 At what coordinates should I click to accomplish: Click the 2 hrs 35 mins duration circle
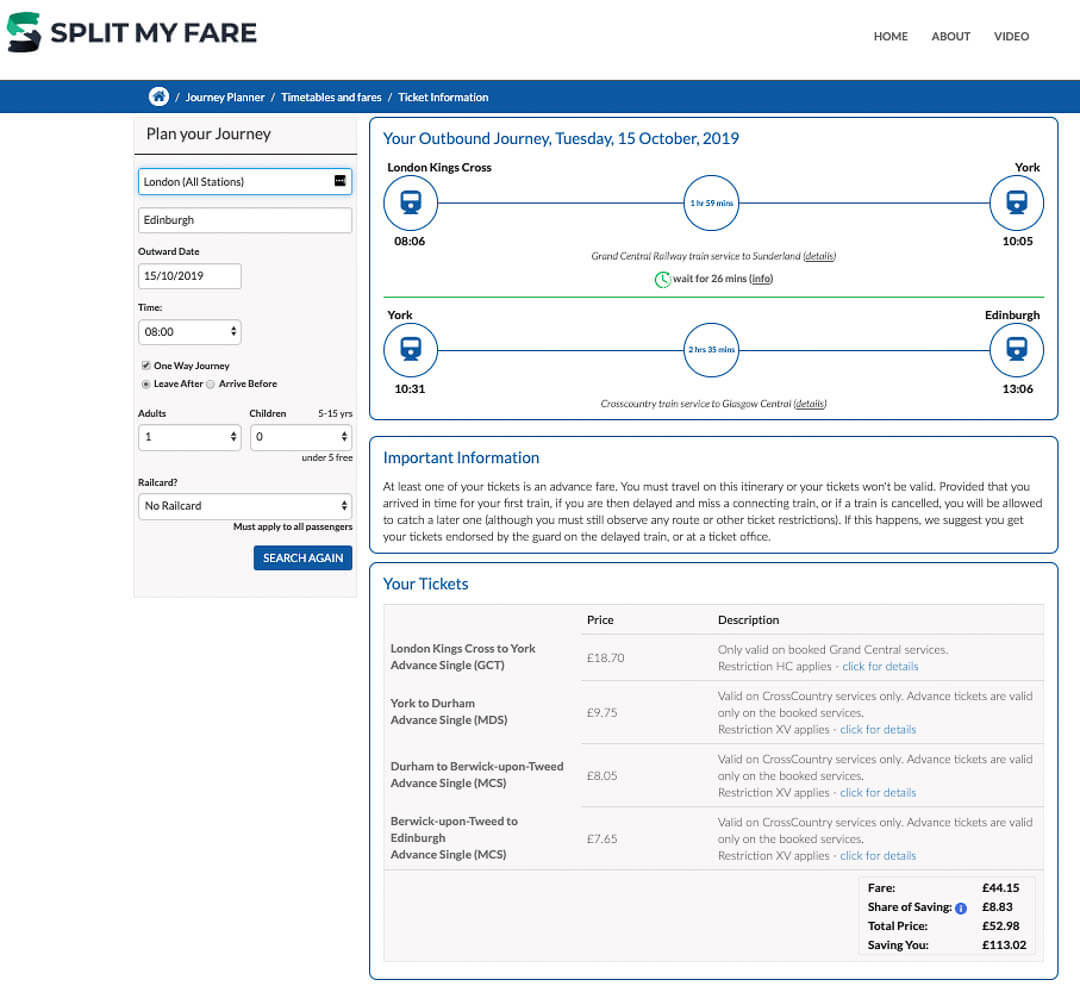click(x=711, y=350)
